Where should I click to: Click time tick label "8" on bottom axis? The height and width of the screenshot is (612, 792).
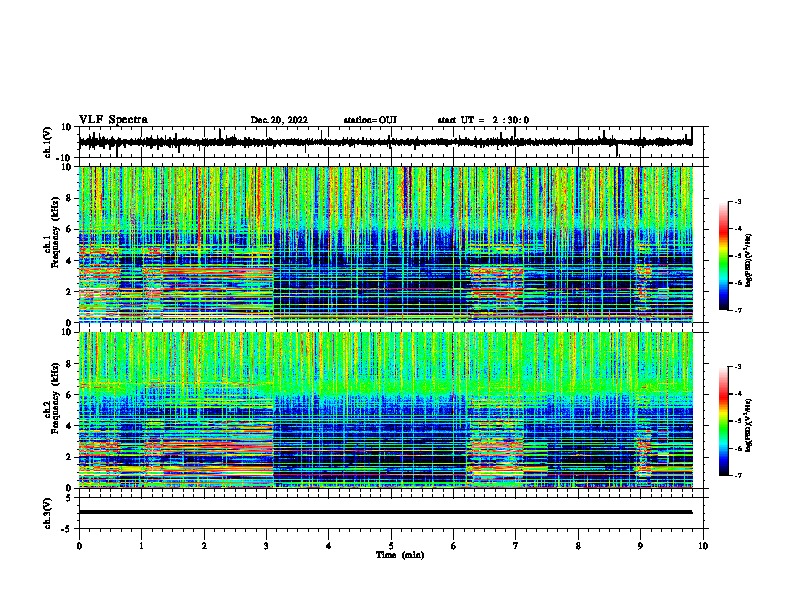tap(578, 546)
